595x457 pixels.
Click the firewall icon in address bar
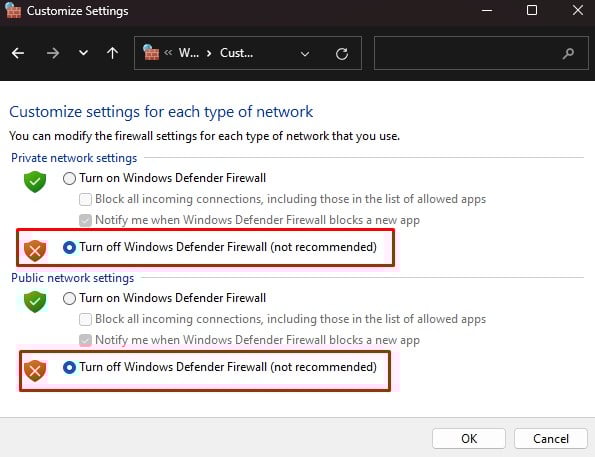[151, 52]
